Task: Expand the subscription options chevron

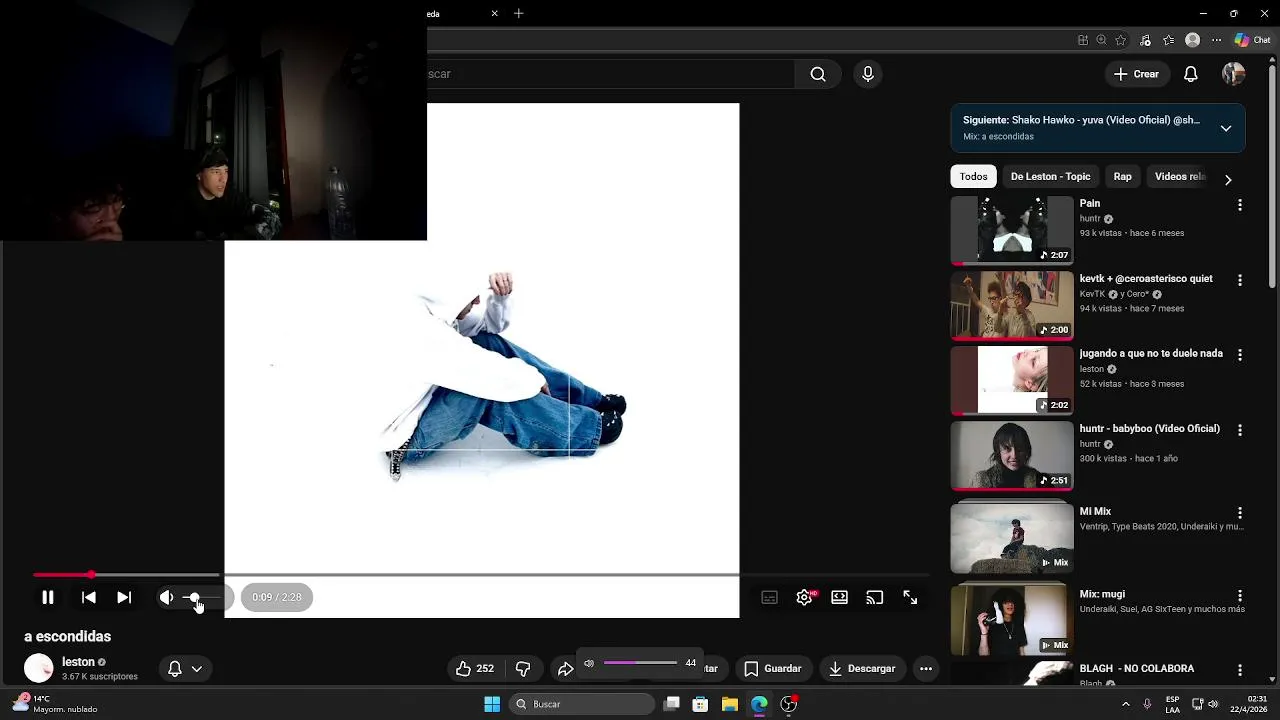Action: pyautogui.click(x=197, y=669)
